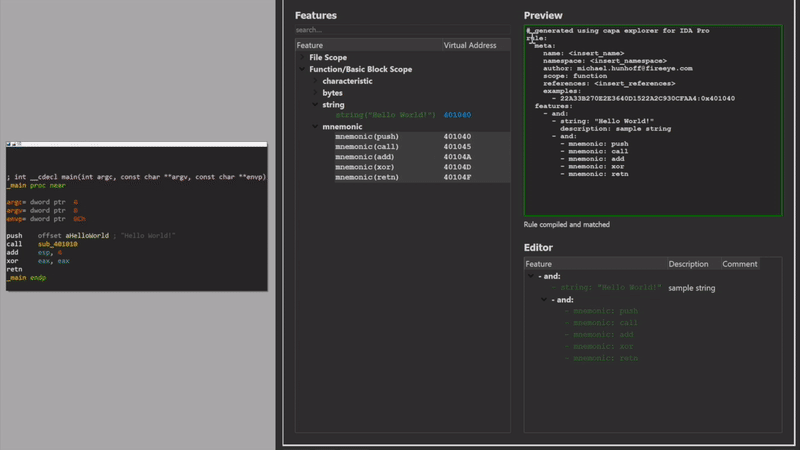Click the Rule compiled and matched status

click(x=566, y=224)
